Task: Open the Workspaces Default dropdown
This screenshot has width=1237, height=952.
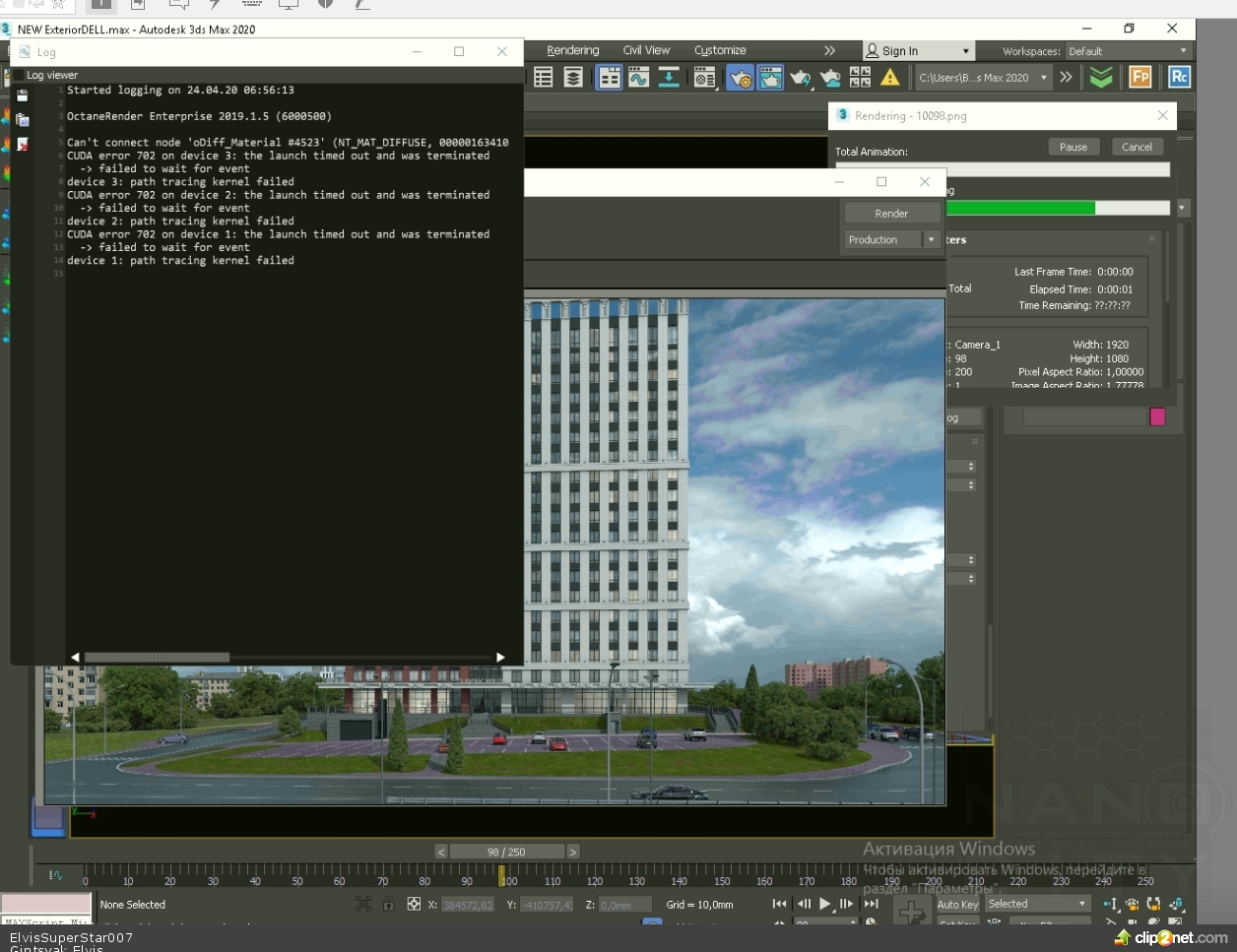Action: pos(1129,51)
